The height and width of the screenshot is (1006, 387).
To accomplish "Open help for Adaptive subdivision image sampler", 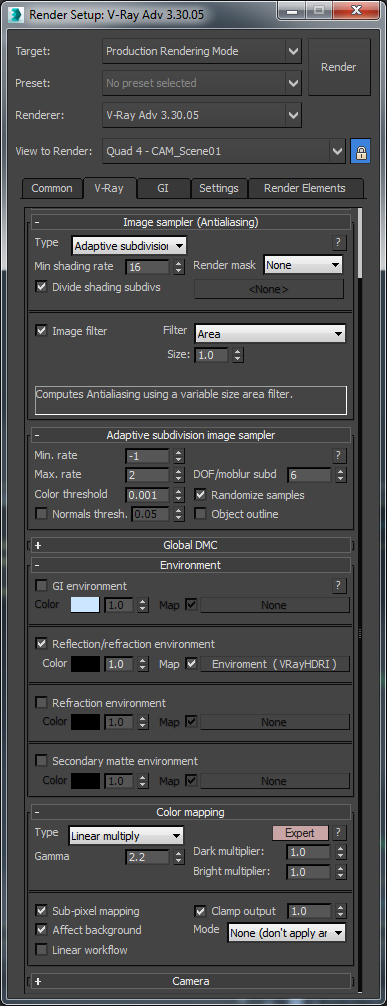I will (339, 456).
